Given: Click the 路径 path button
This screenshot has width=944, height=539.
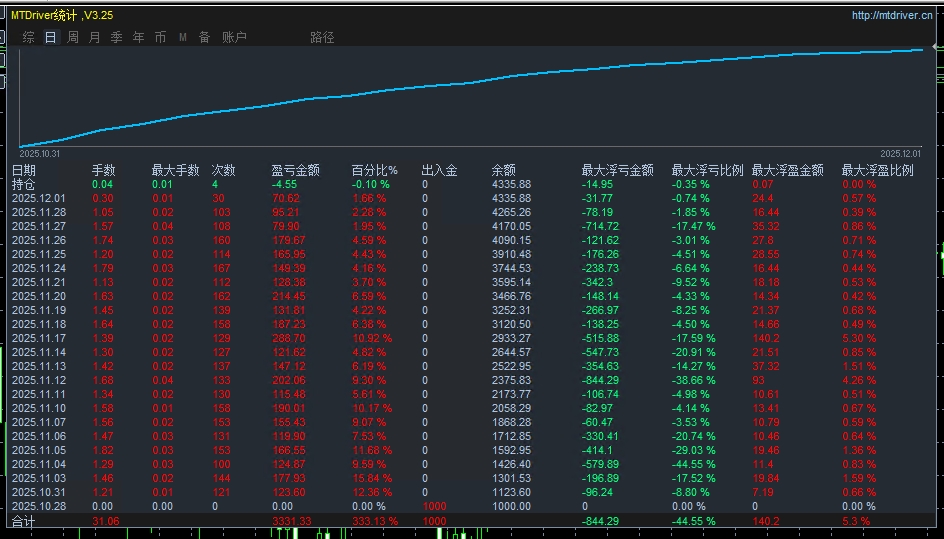Looking at the screenshot, I should (322, 37).
